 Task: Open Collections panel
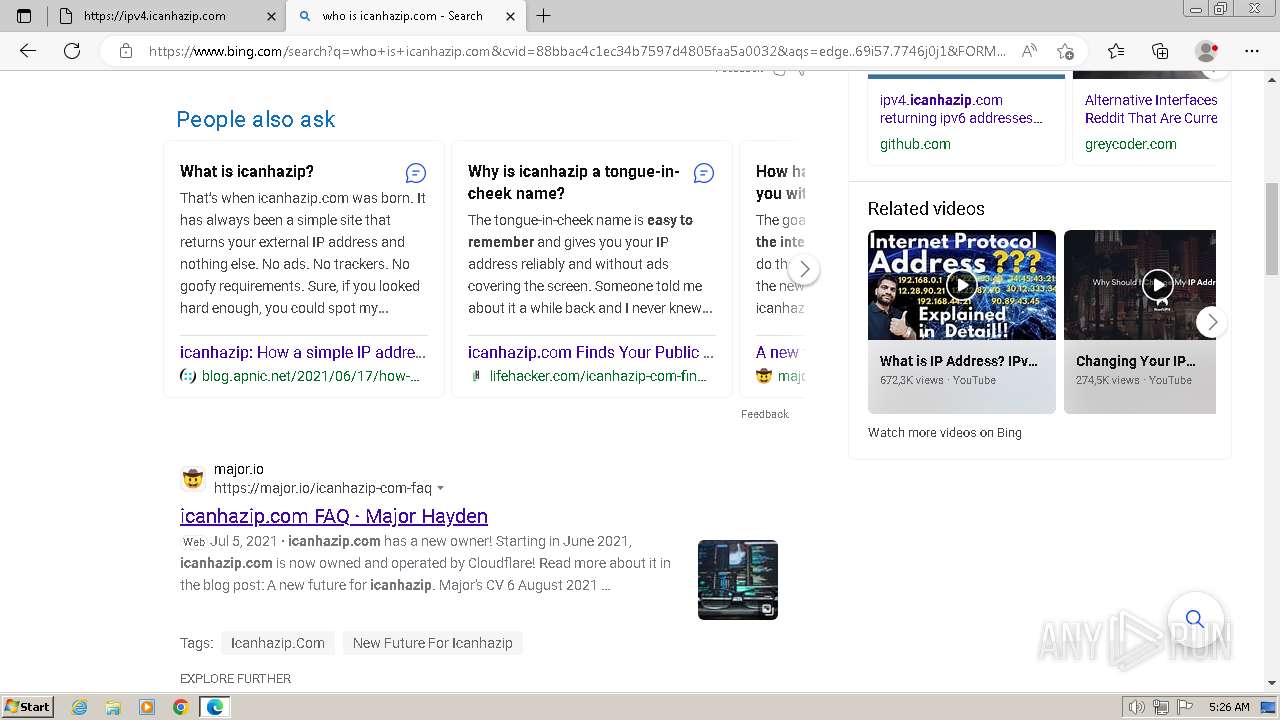[x=1160, y=51]
